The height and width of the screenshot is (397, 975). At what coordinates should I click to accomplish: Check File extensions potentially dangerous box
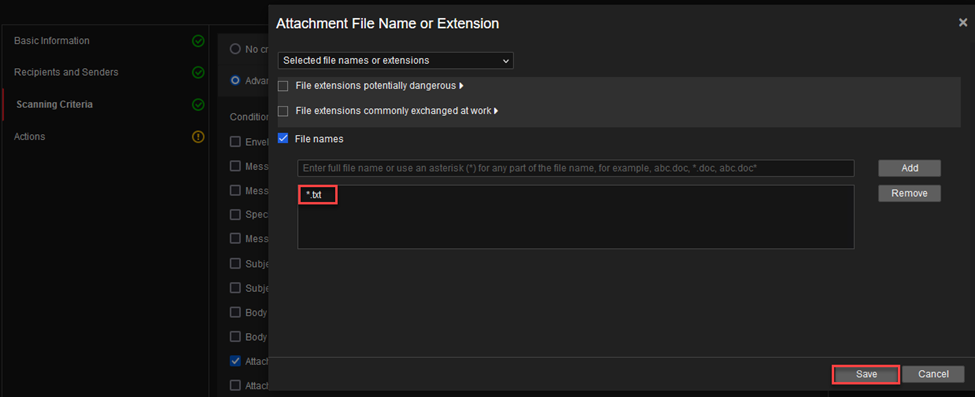coord(283,86)
